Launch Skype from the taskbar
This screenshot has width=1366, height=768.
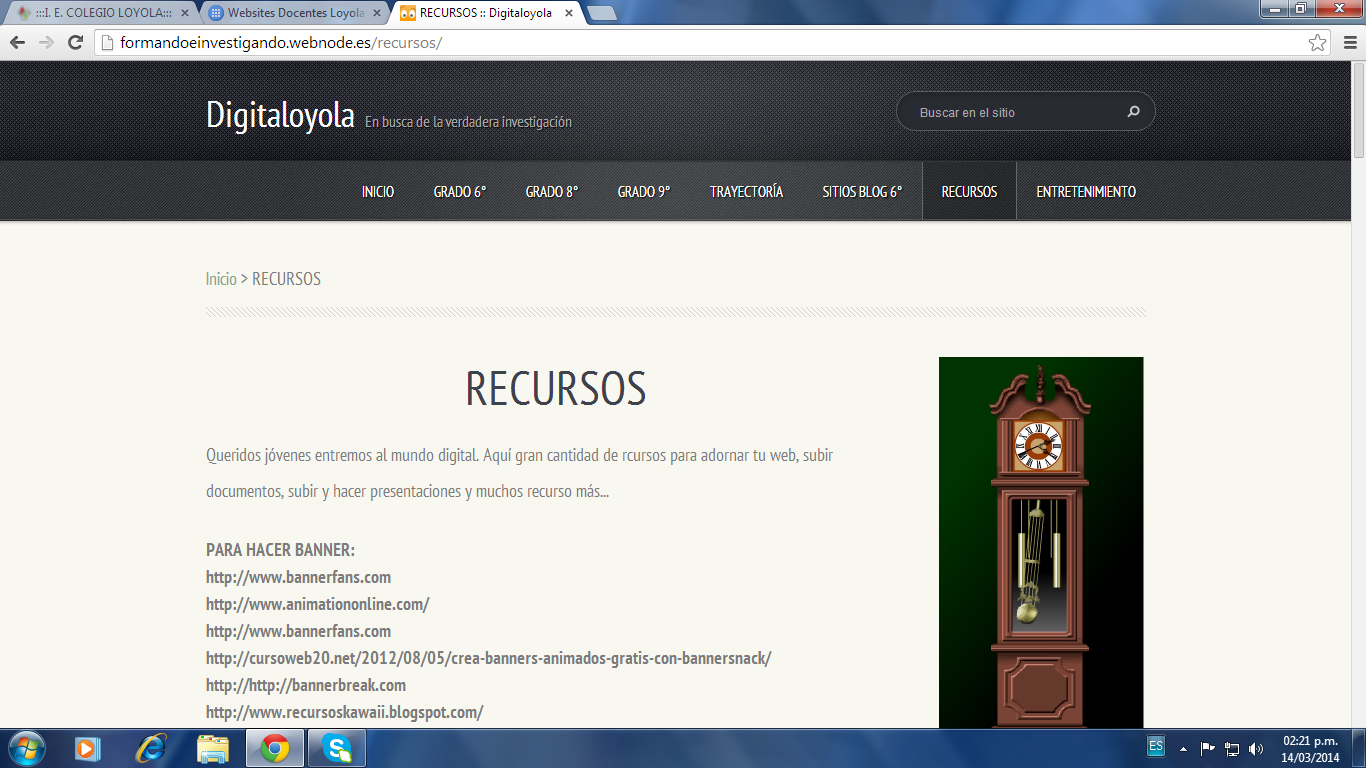click(x=337, y=748)
